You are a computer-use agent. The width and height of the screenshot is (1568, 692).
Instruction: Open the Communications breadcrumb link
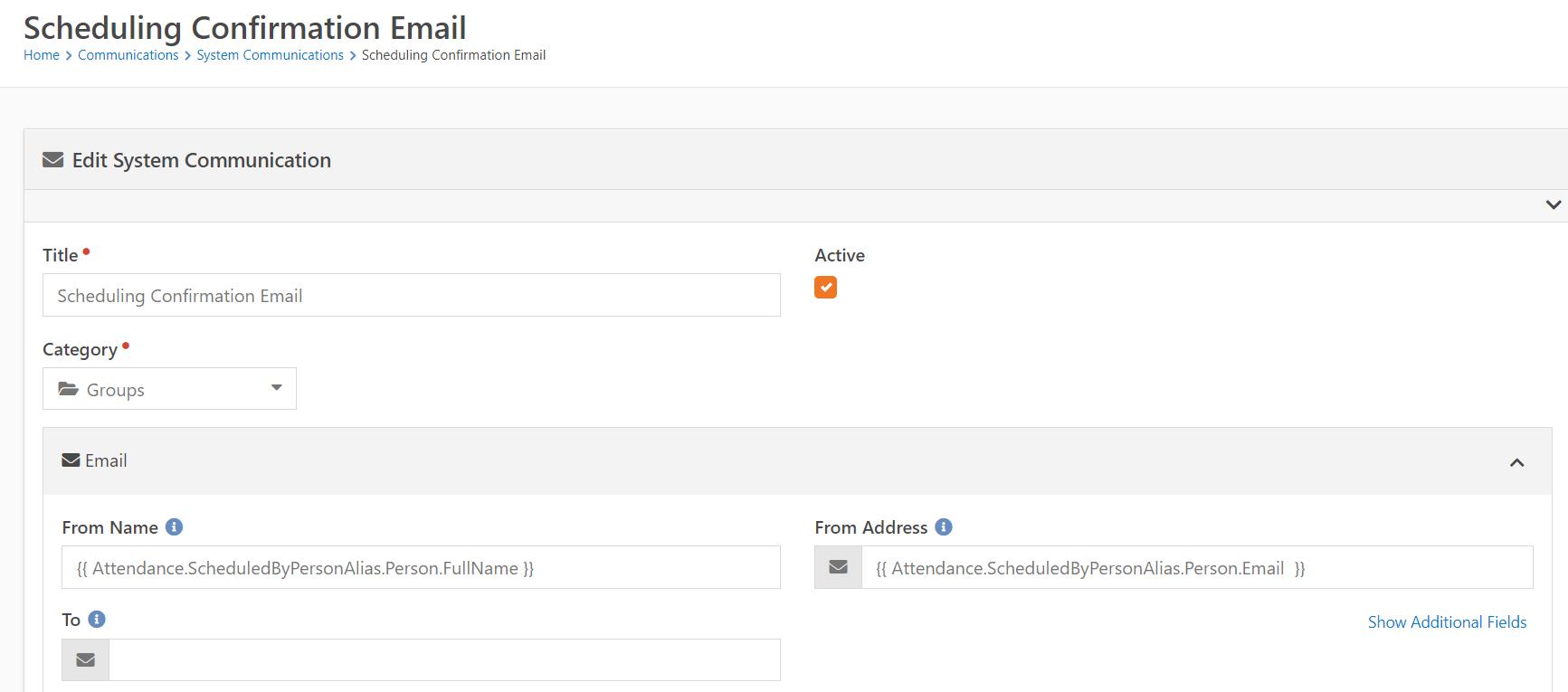[x=128, y=54]
